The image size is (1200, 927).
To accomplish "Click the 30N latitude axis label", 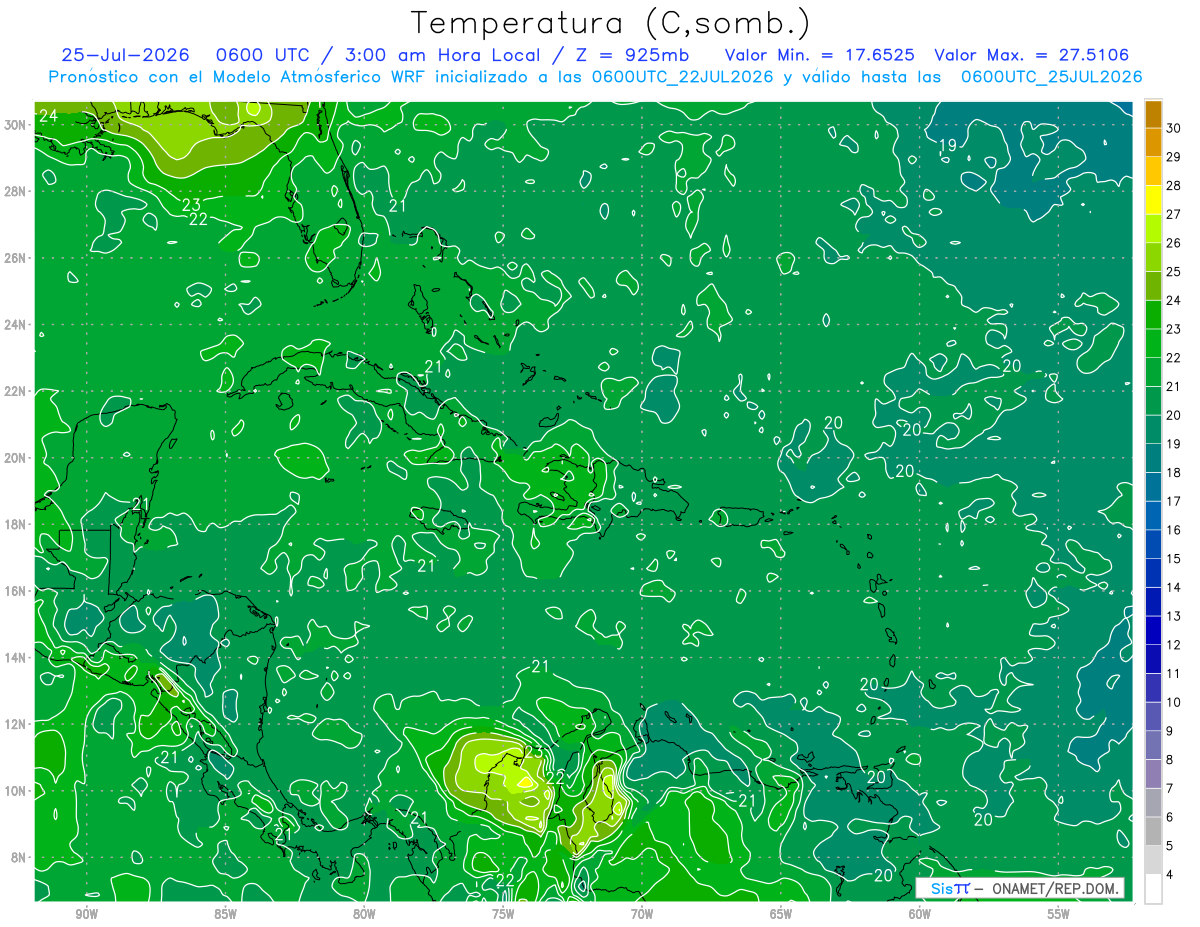I will pyautogui.click(x=17, y=125).
